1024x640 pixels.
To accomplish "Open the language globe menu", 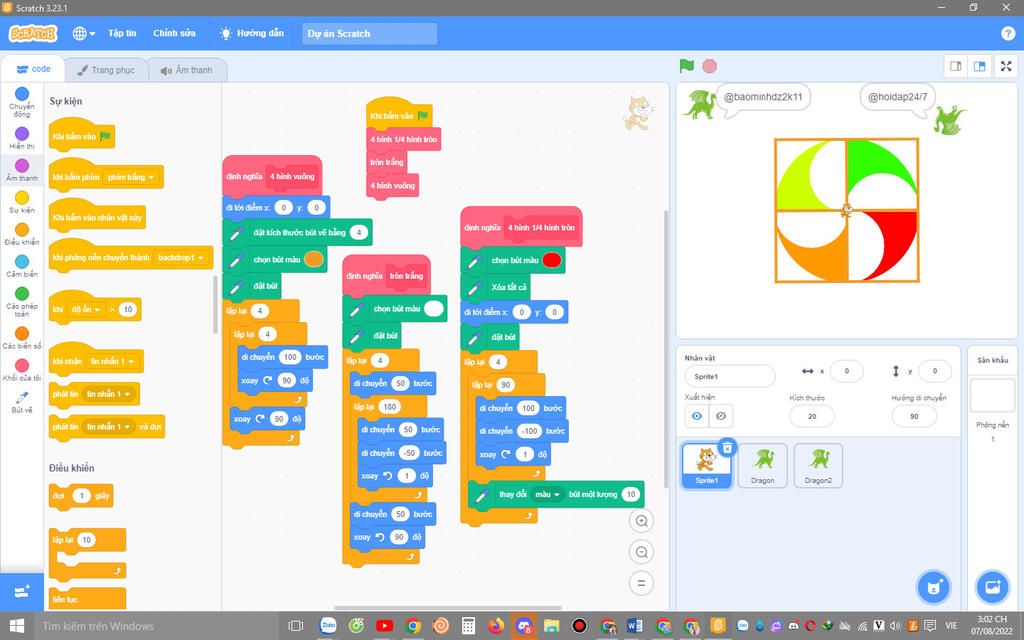I will (84, 33).
